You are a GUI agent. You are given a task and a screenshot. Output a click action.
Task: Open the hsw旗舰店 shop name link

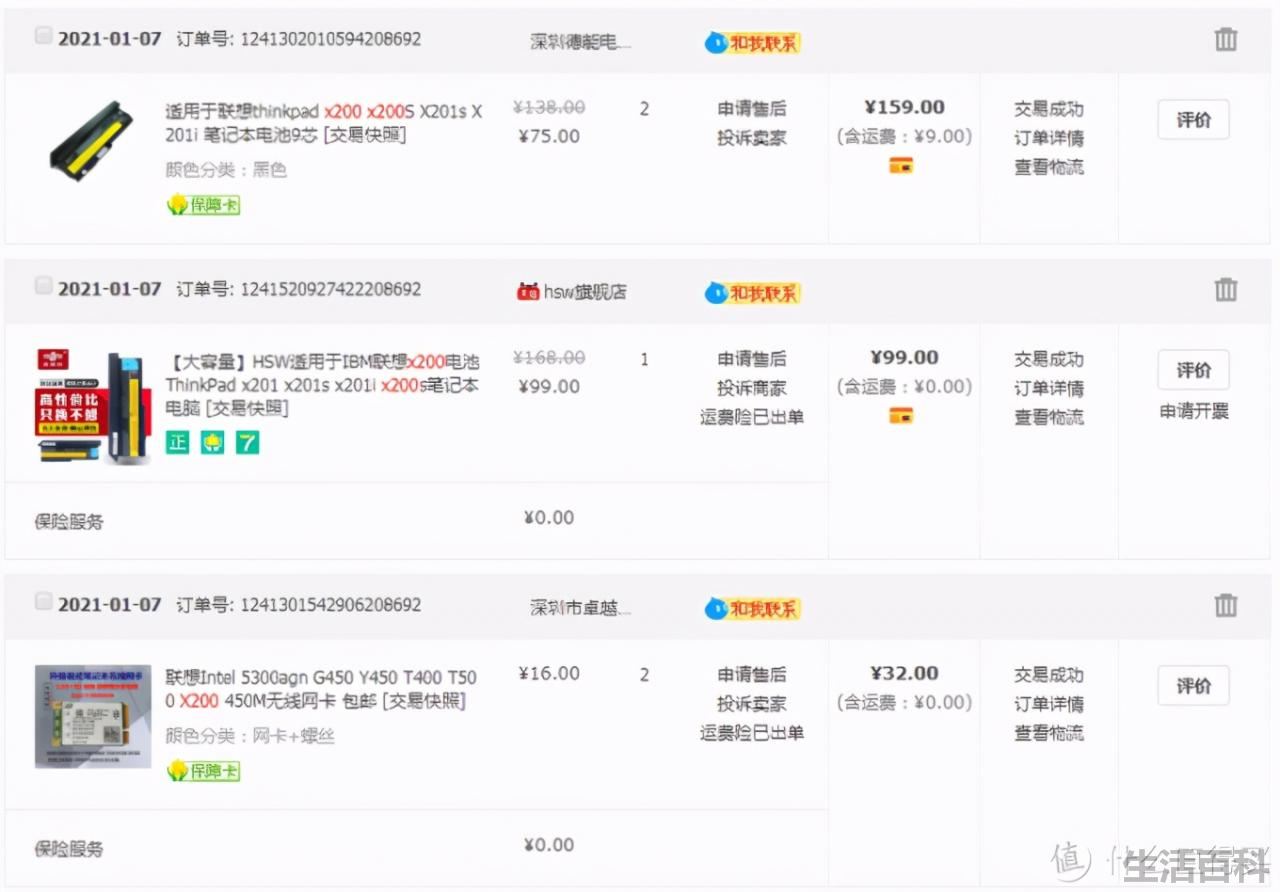585,292
